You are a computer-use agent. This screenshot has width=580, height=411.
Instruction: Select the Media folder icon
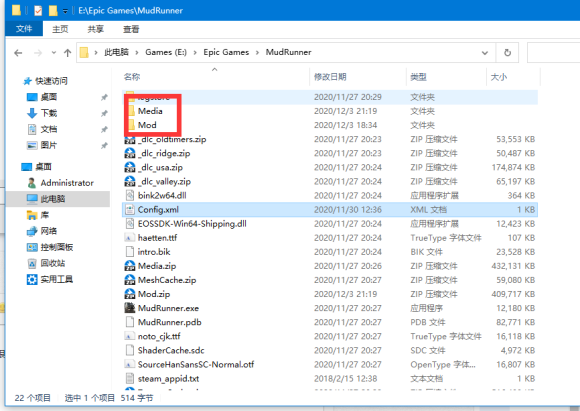tap(131, 111)
